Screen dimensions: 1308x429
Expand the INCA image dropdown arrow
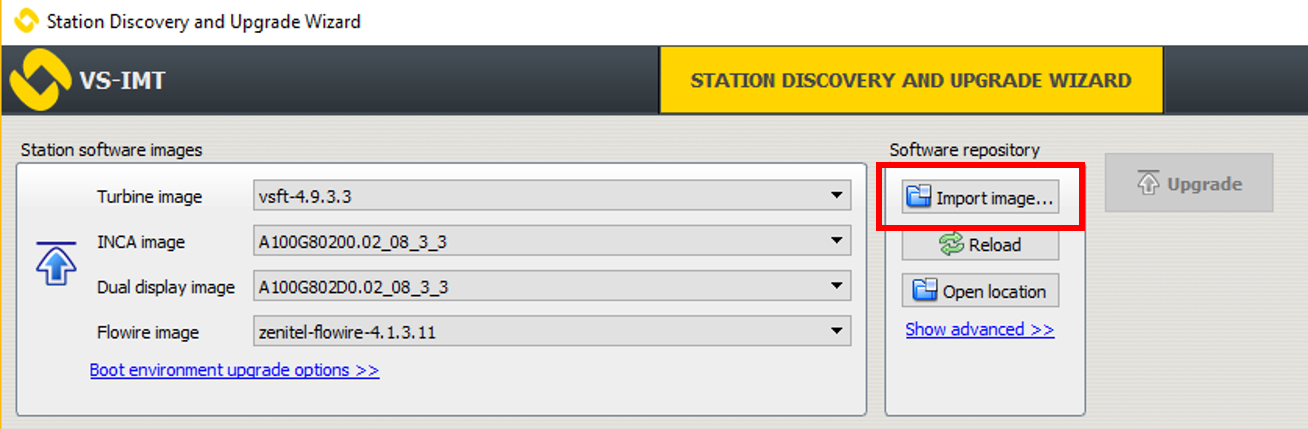coord(837,241)
